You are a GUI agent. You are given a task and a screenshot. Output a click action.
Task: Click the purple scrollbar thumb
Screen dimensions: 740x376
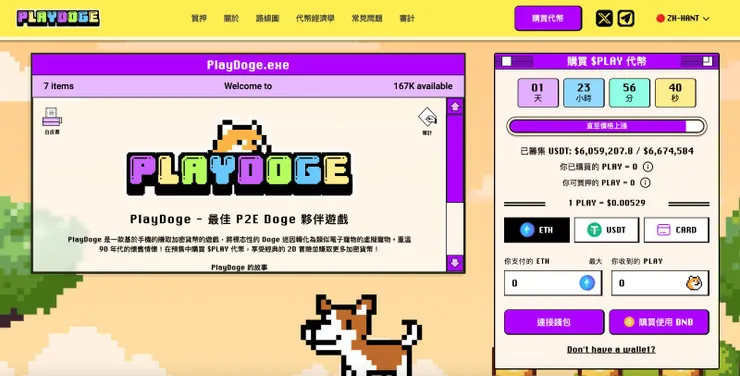[x=455, y=159]
